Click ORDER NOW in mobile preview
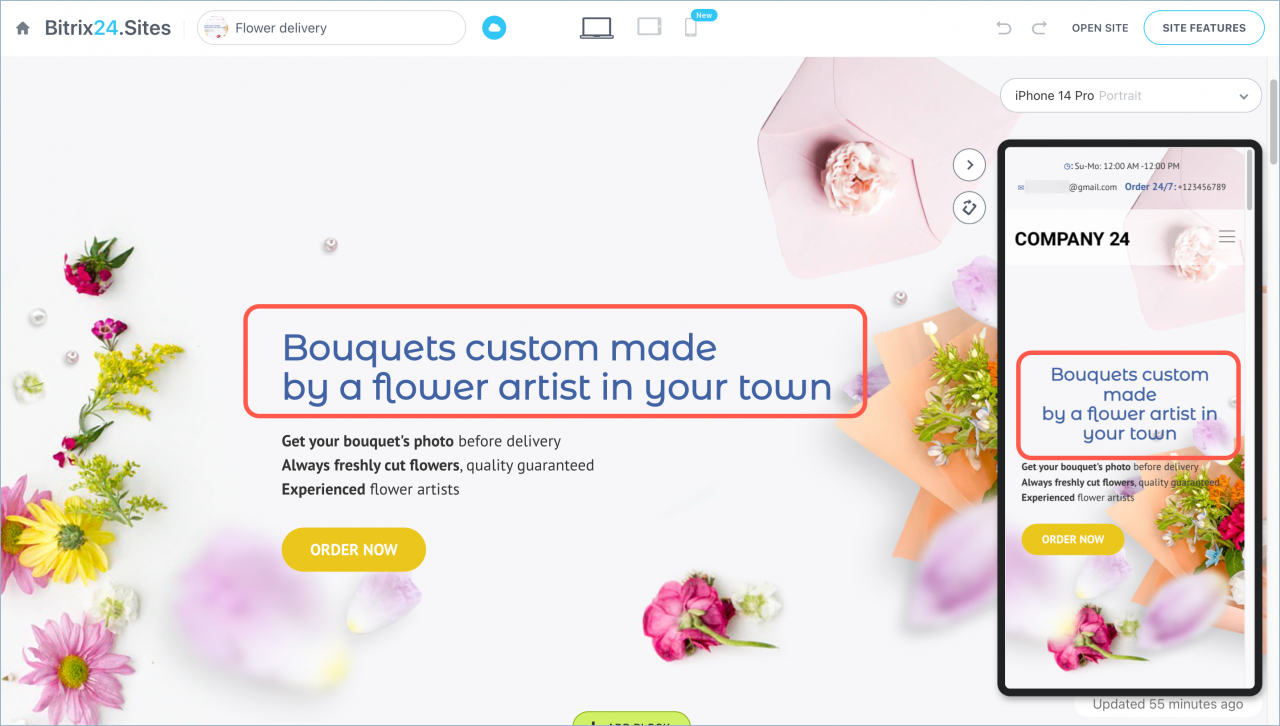Screen dimensions: 1280x726 1073,539
